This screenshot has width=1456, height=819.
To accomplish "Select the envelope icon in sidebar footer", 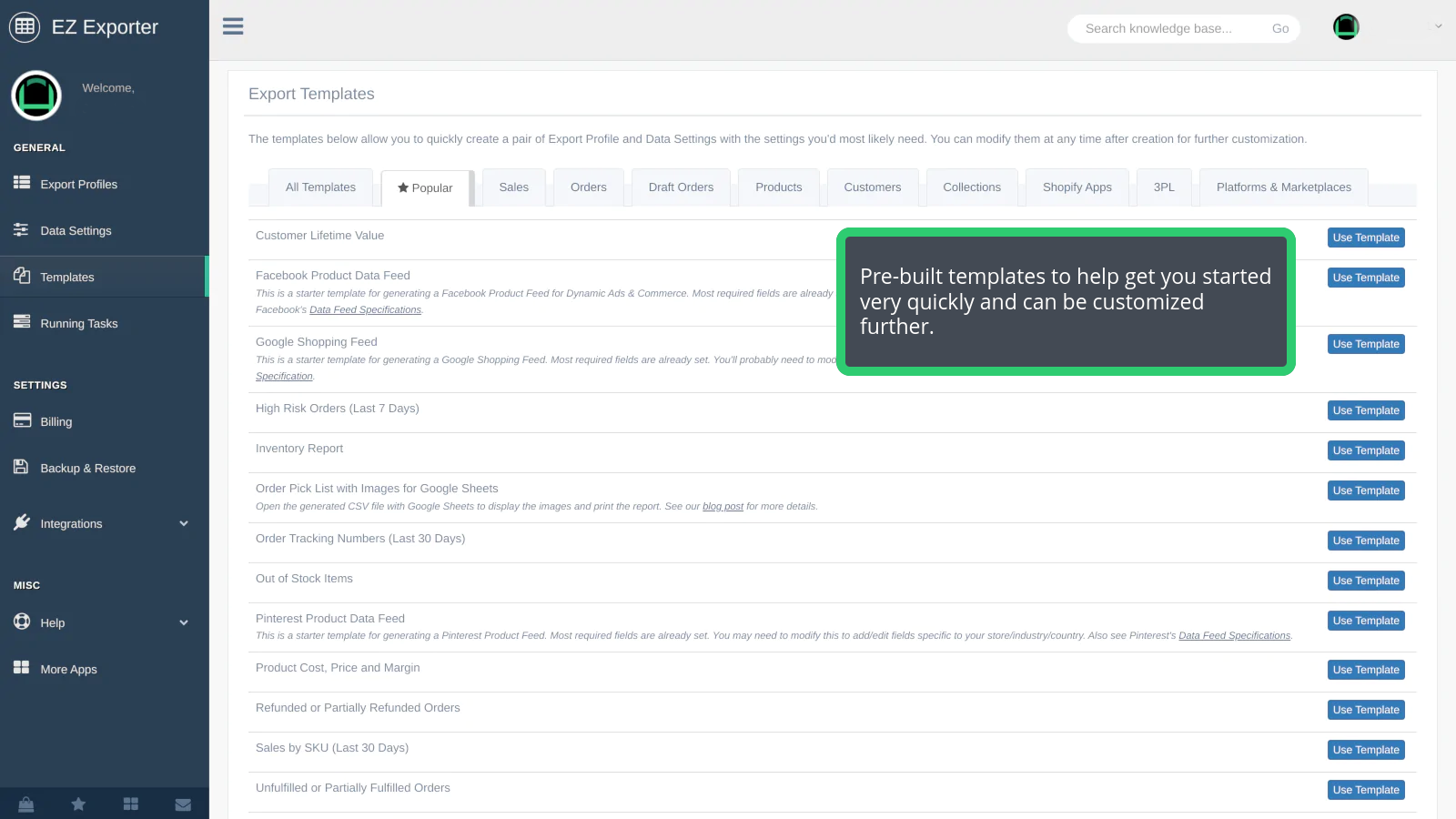I will coord(183,804).
